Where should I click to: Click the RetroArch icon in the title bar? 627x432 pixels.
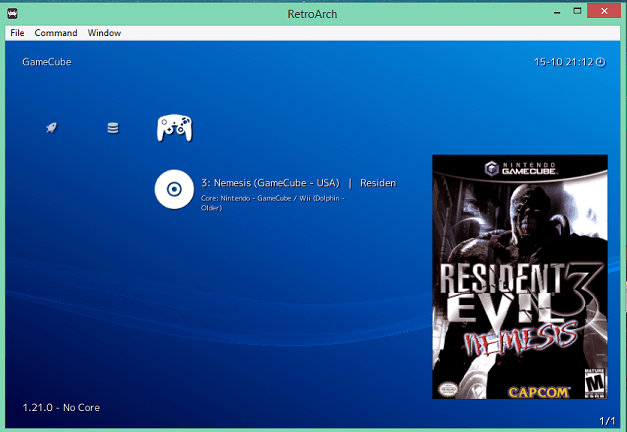(13, 12)
